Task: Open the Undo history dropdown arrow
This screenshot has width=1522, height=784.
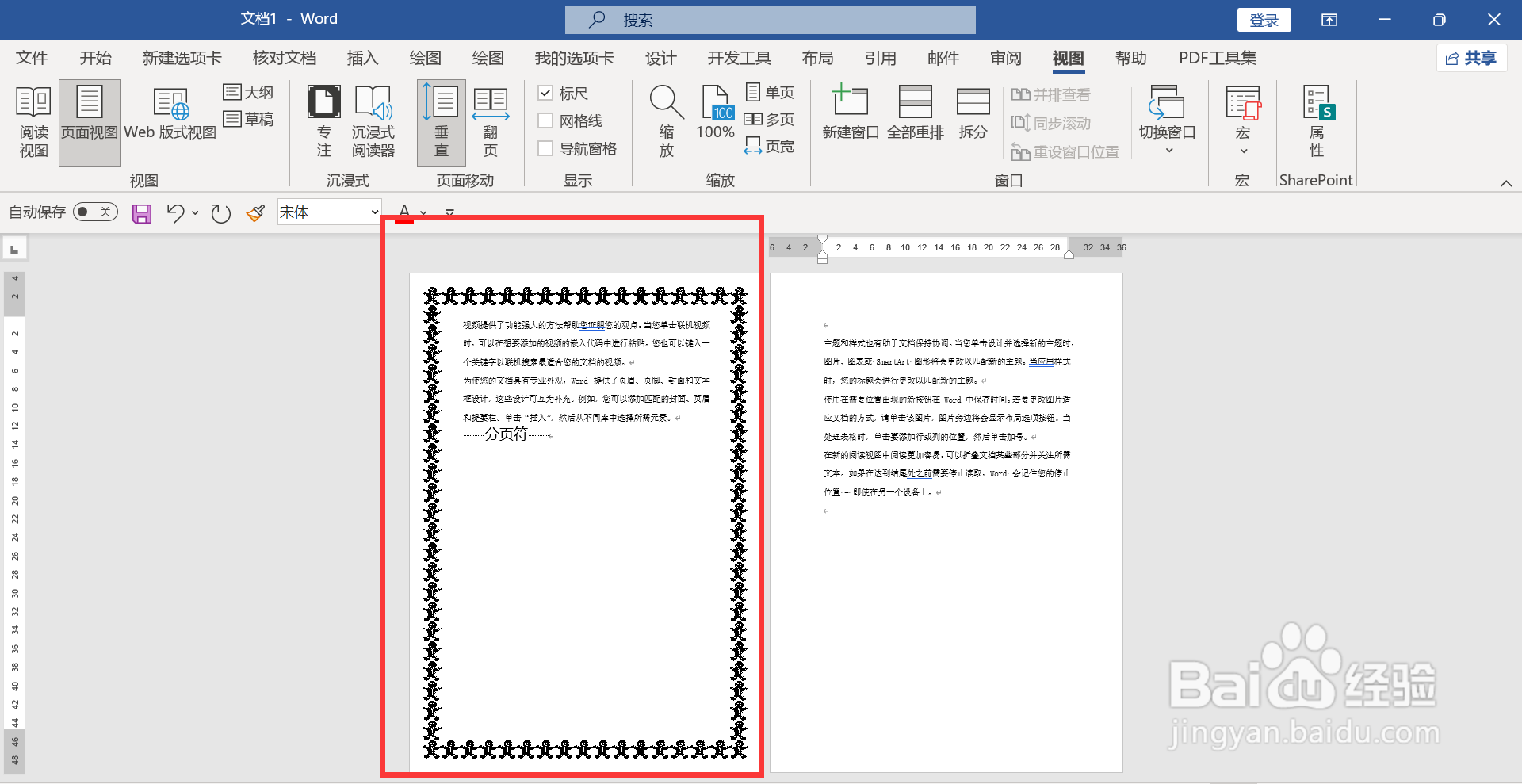Action: pyautogui.click(x=195, y=212)
